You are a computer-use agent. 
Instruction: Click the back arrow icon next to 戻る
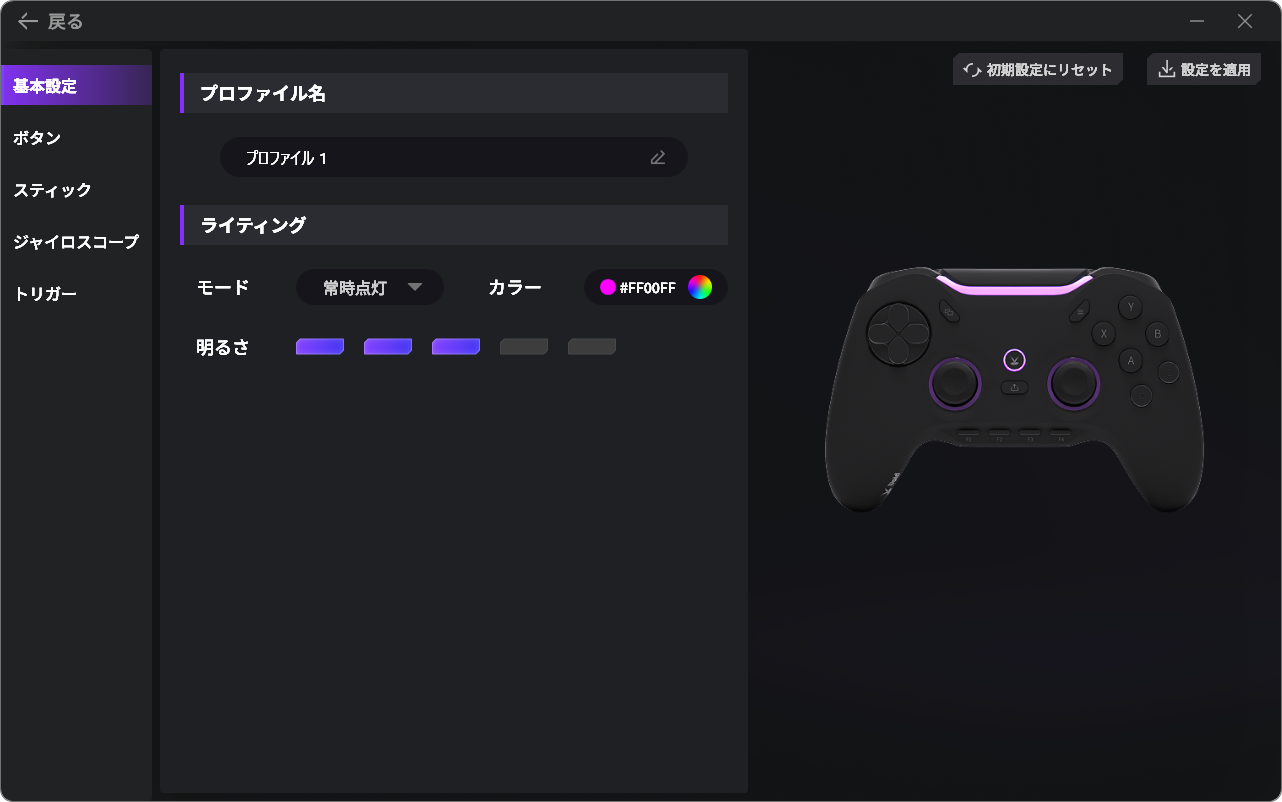point(28,21)
